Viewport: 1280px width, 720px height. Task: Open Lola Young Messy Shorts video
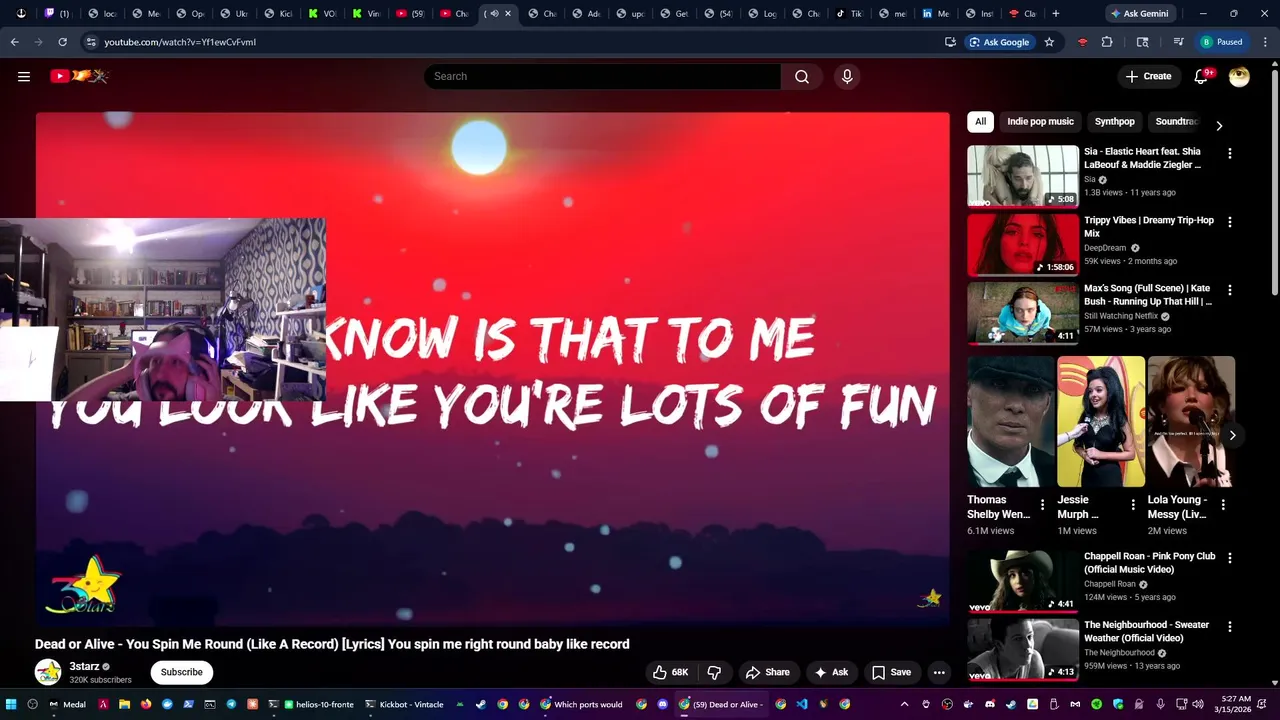click(x=1191, y=421)
